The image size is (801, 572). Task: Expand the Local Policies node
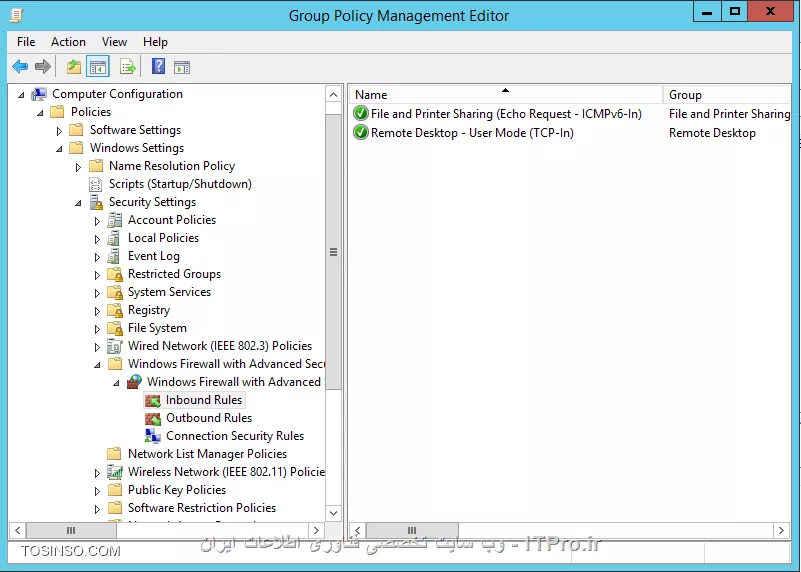(97, 239)
